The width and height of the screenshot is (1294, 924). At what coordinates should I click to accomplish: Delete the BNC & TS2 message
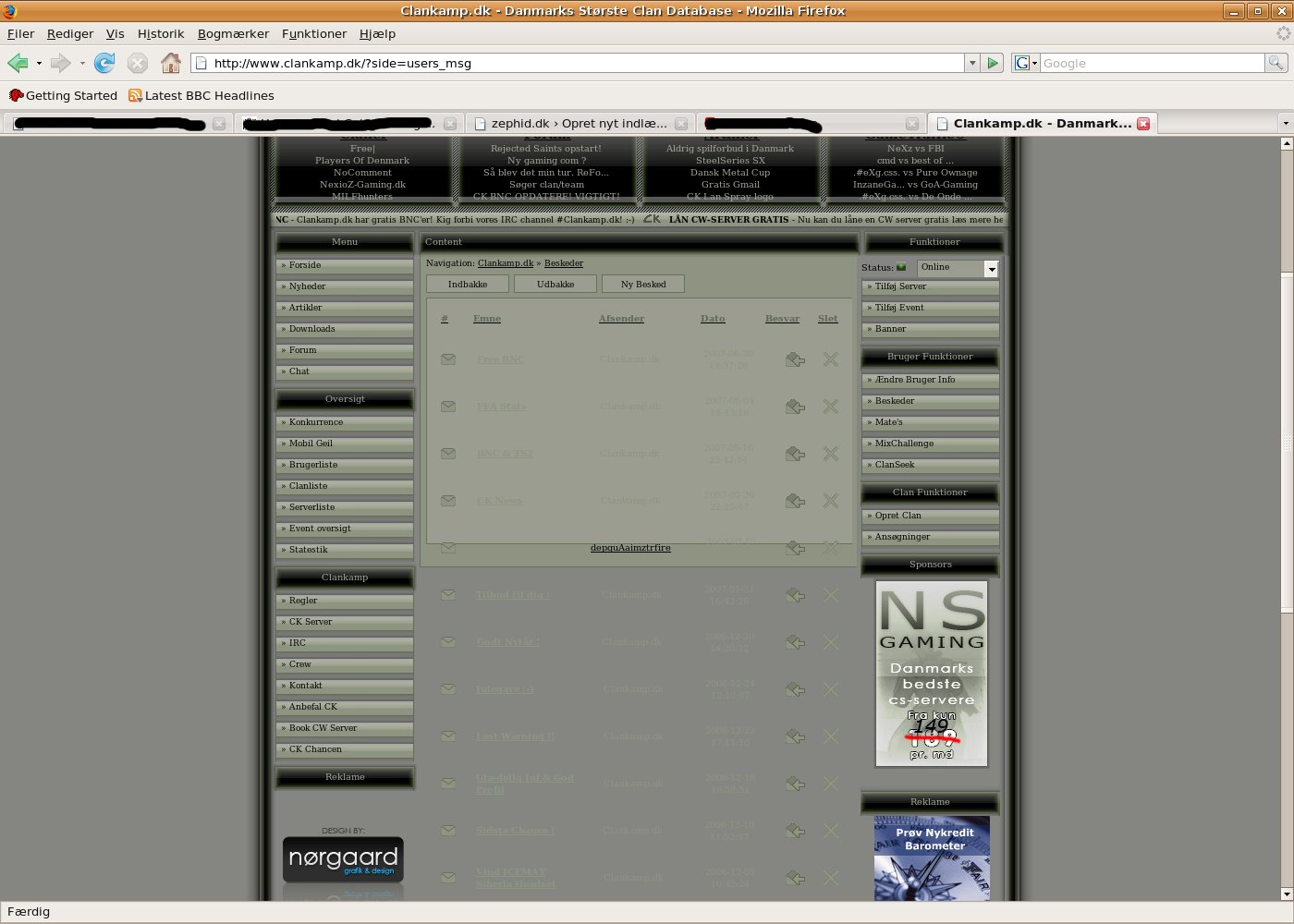pyautogui.click(x=831, y=454)
